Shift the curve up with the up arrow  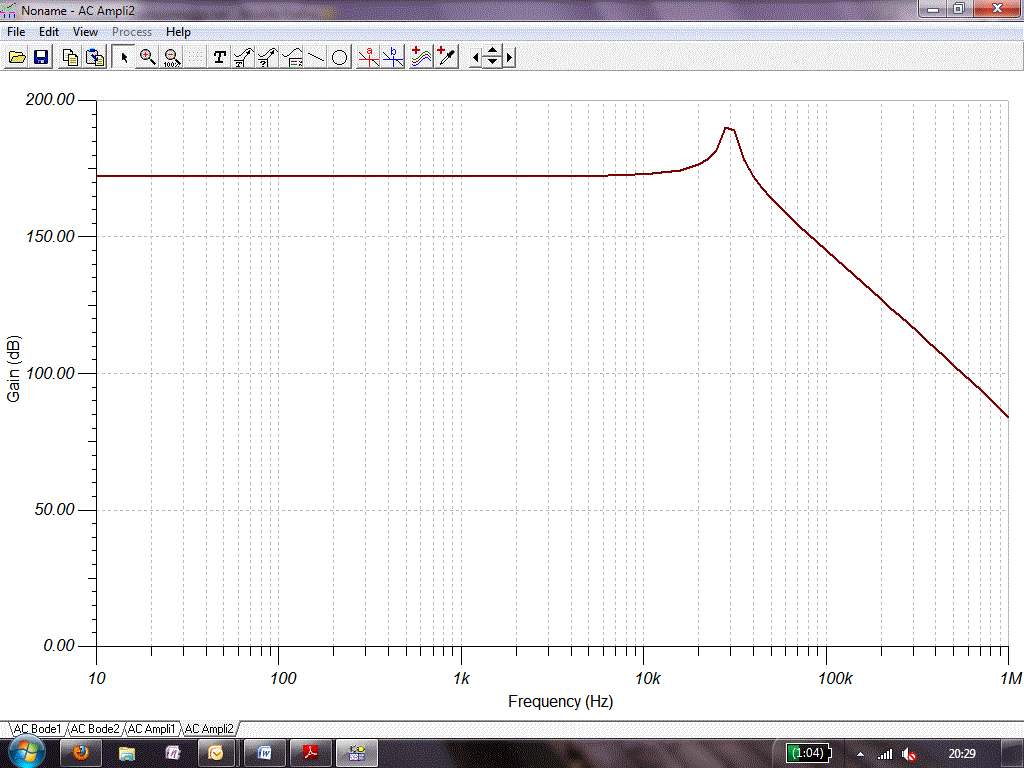click(492, 51)
